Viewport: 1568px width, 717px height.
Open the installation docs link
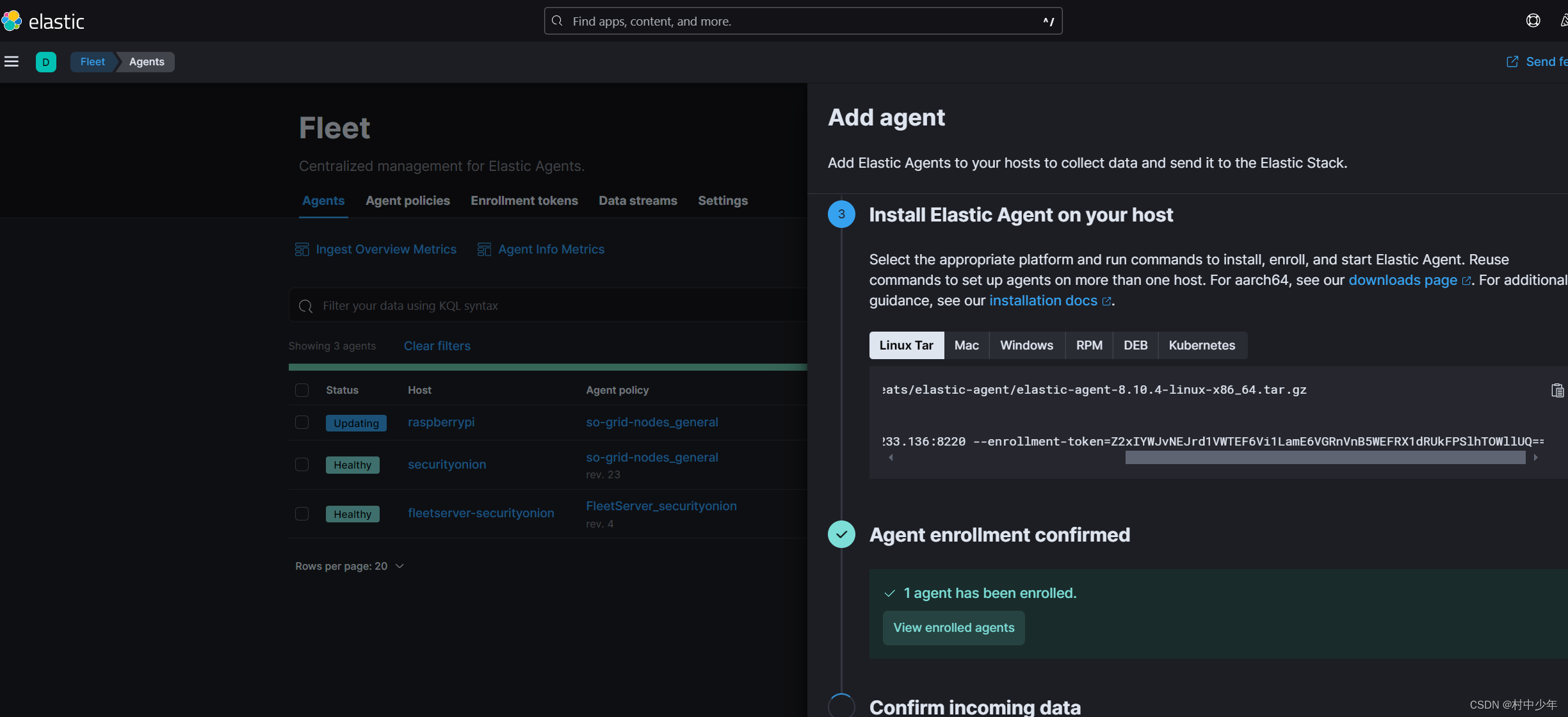click(x=1050, y=300)
